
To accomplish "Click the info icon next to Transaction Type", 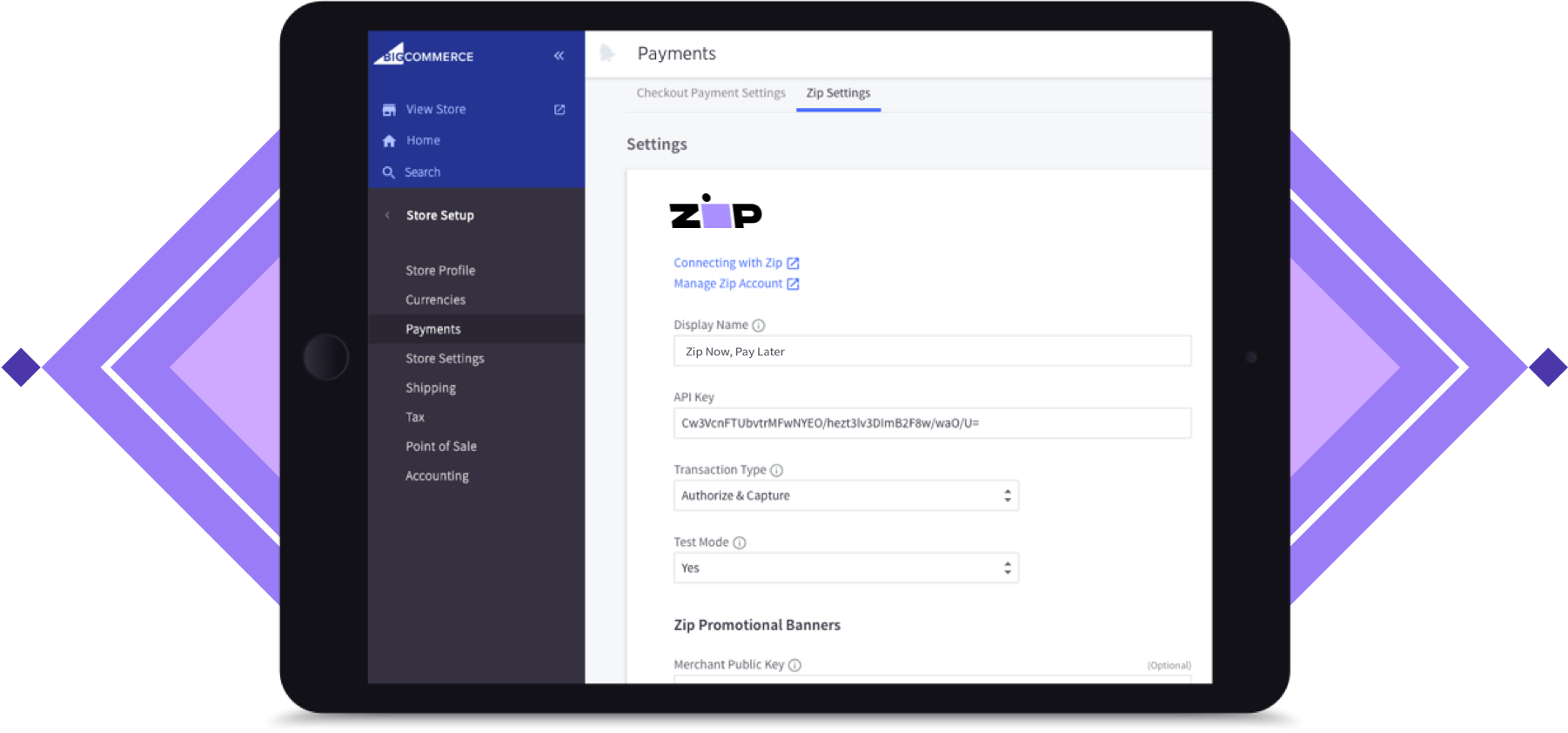I will pyautogui.click(x=776, y=470).
